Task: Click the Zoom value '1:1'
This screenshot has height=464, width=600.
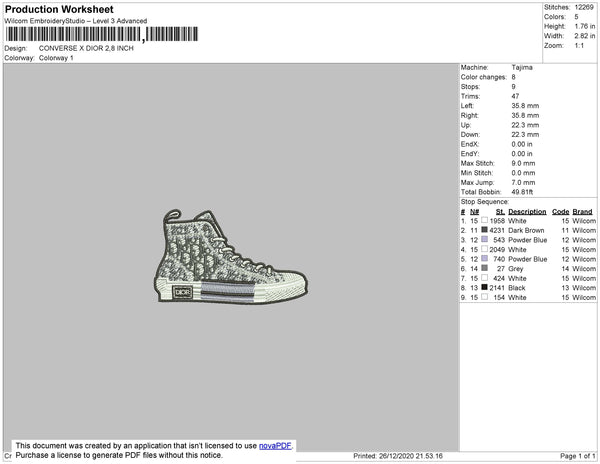Action: coord(579,46)
